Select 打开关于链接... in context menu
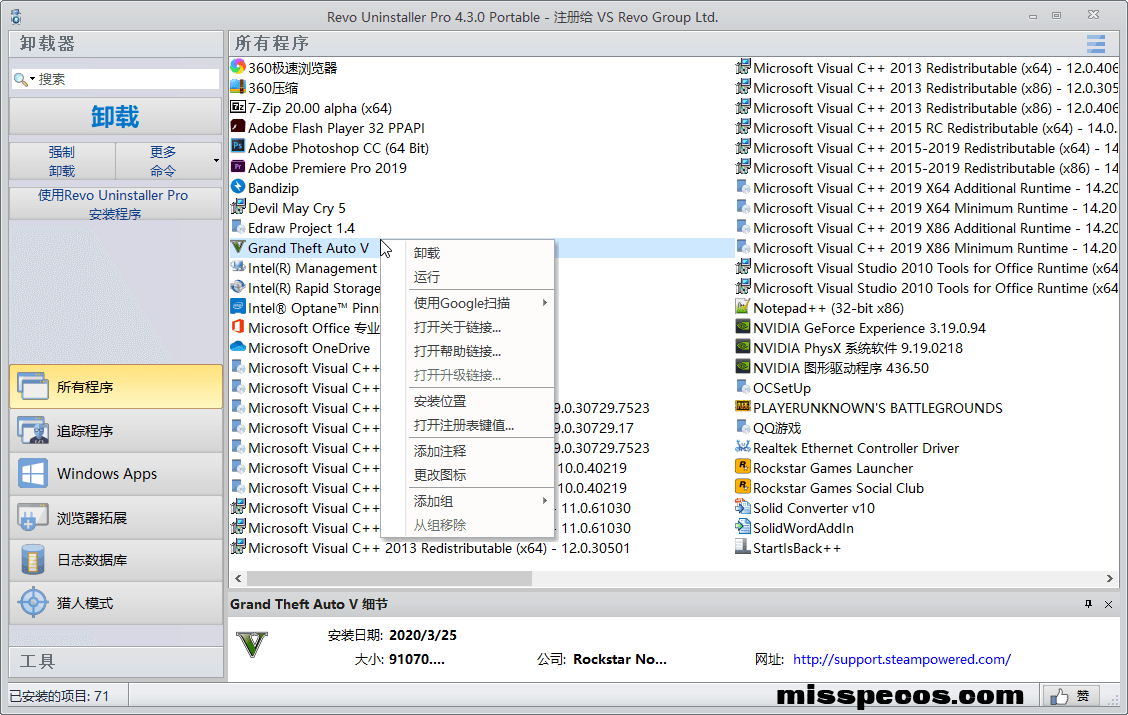 [x=458, y=327]
